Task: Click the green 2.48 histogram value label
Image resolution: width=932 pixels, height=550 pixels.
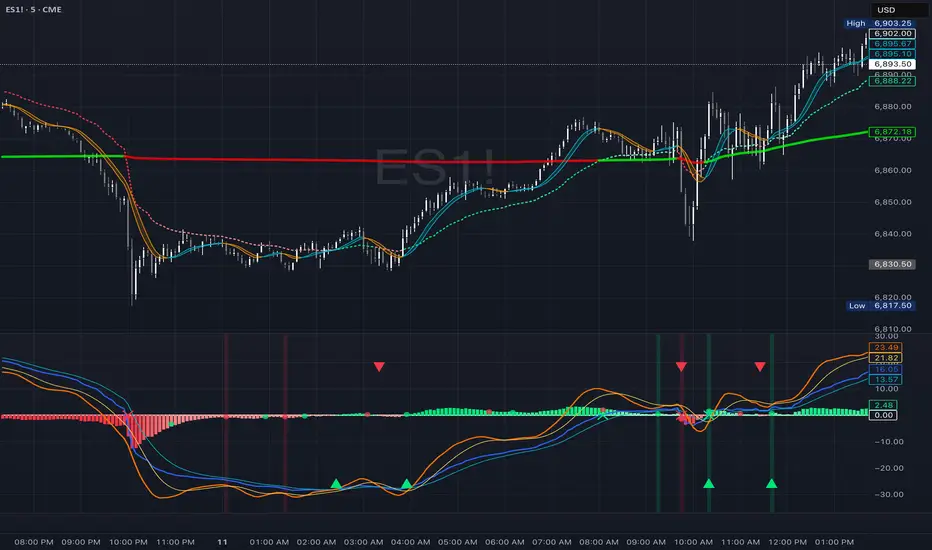Action: [x=883, y=405]
